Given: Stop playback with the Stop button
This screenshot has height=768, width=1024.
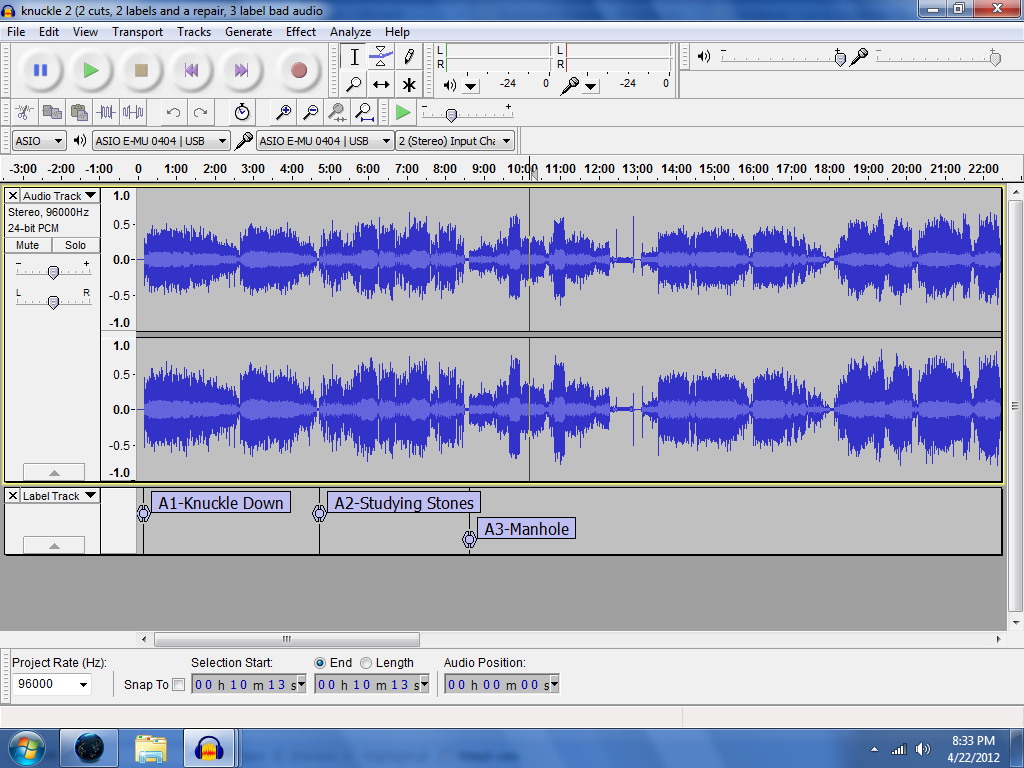Looking at the screenshot, I should coord(141,70).
